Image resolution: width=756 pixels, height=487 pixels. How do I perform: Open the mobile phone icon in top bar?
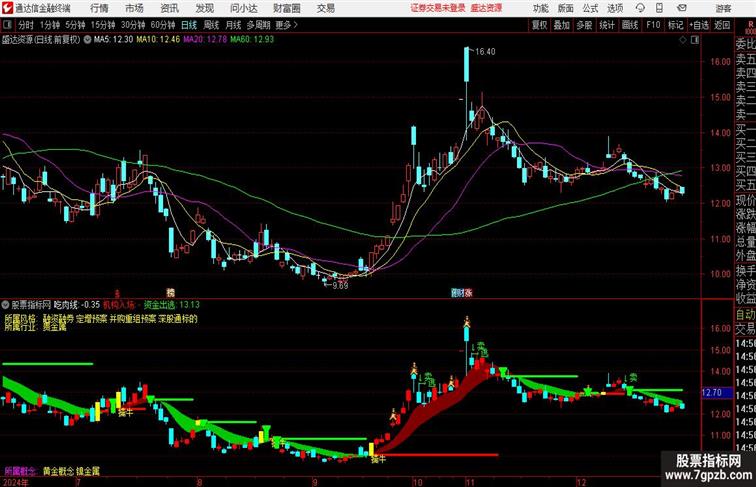[x=660, y=8]
